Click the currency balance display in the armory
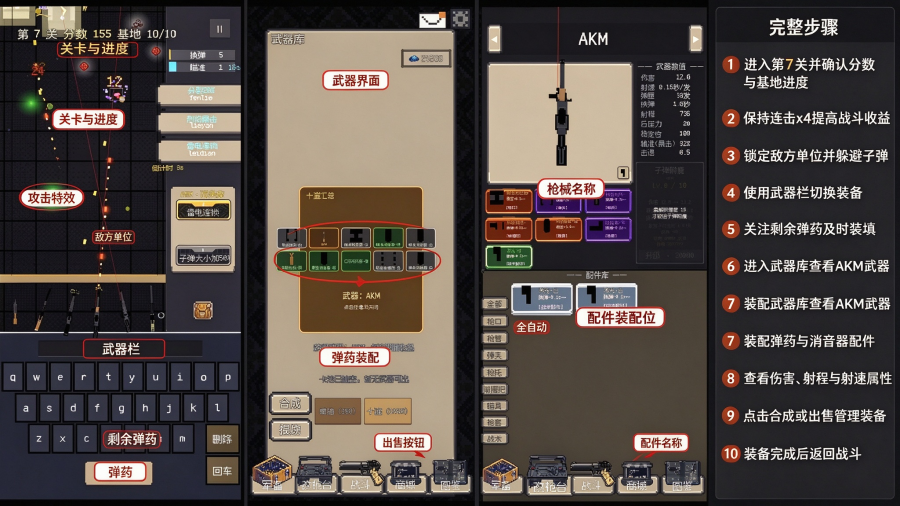The height and width of the screenshot is (506, 900). click(426, 59)
